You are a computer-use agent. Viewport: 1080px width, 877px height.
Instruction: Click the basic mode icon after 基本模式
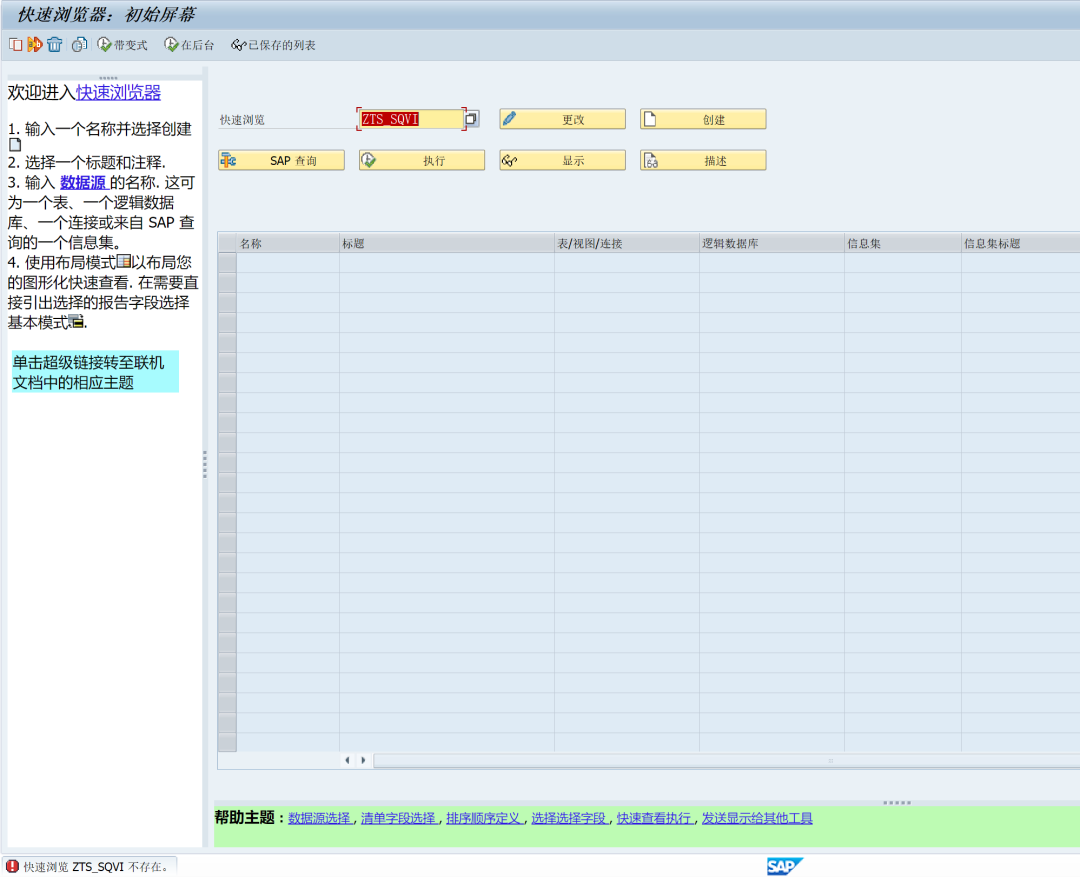[76, 321]
